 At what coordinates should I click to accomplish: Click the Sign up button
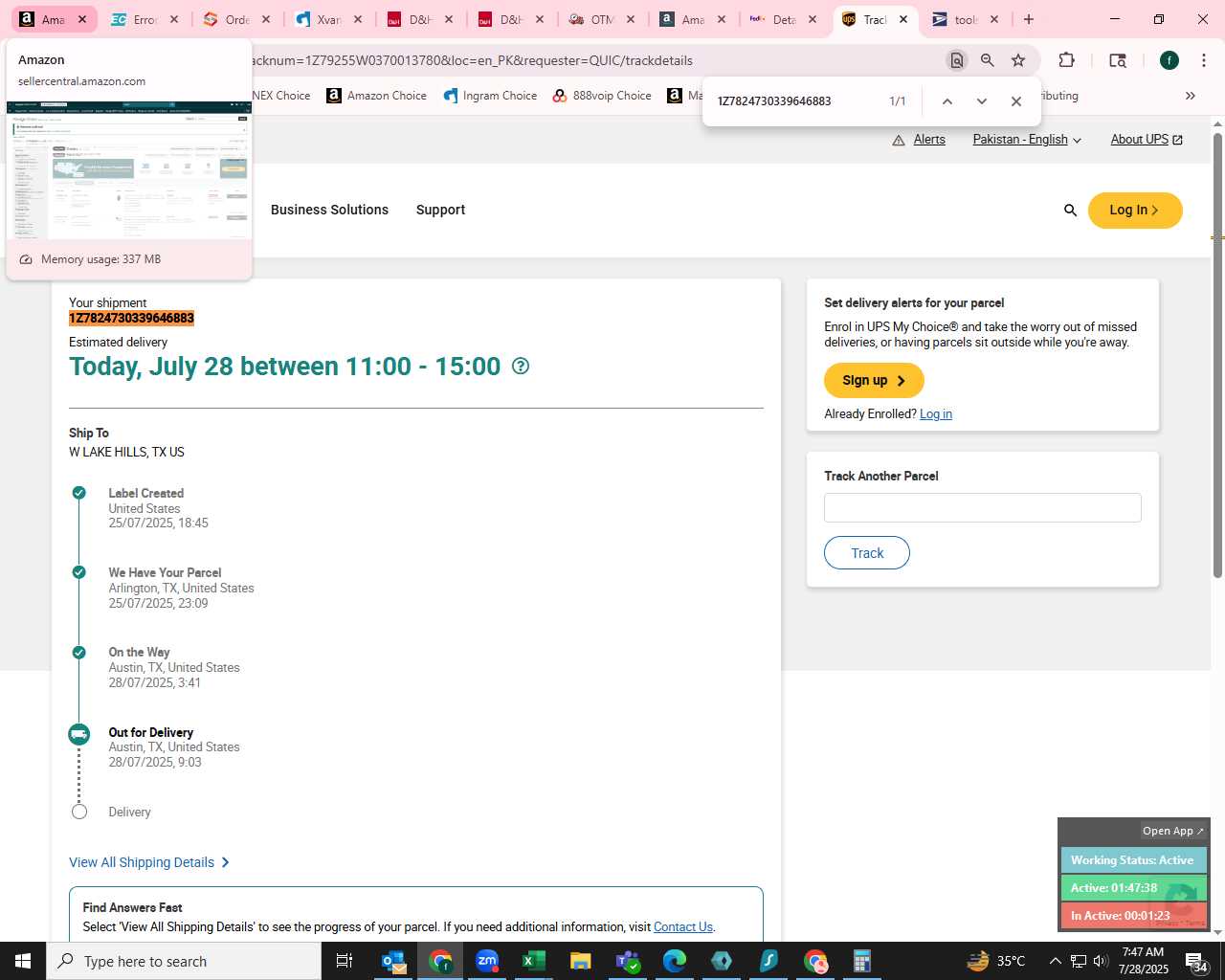pos(874,380)
